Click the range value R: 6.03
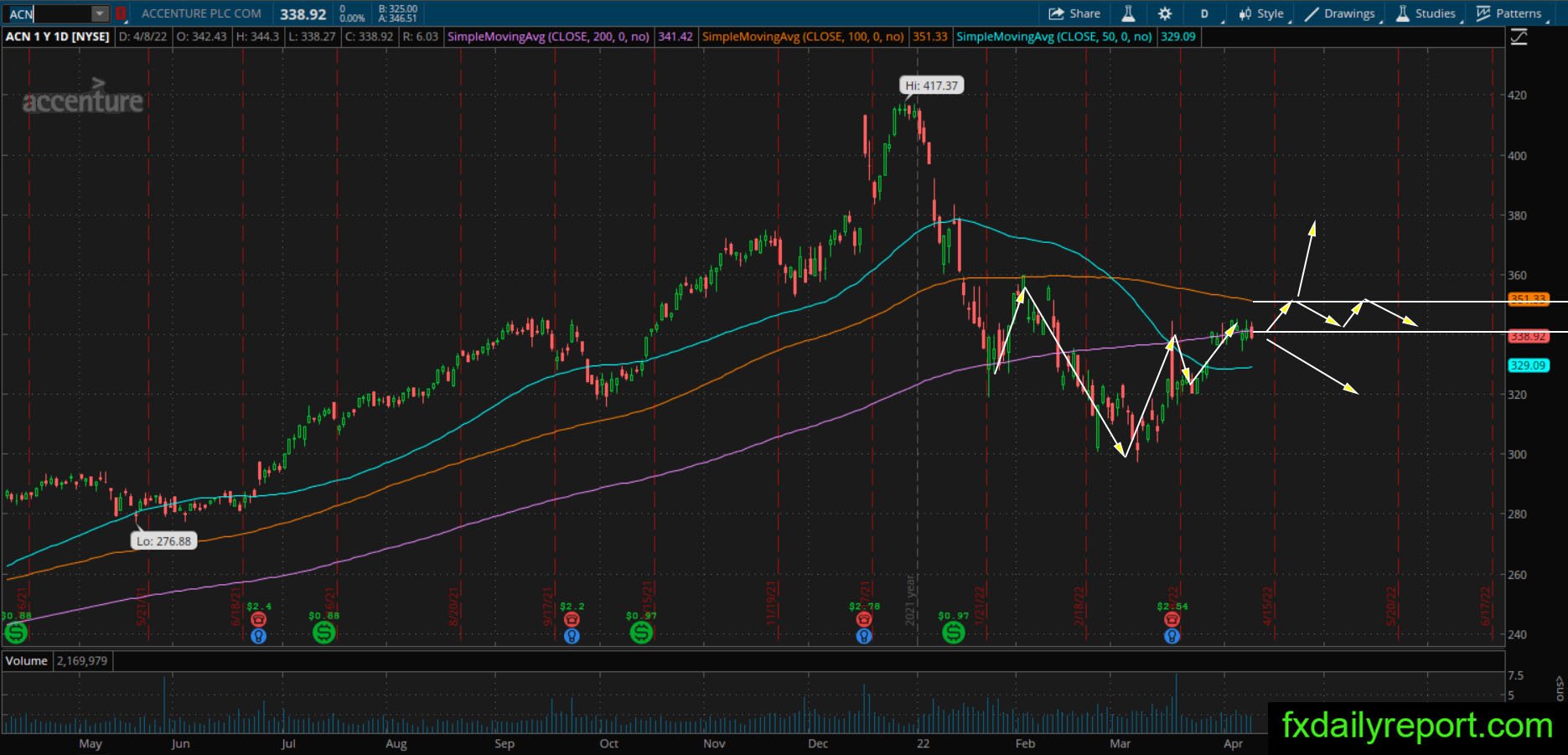The image size is (1568, 755). click(x=421, y=37)
